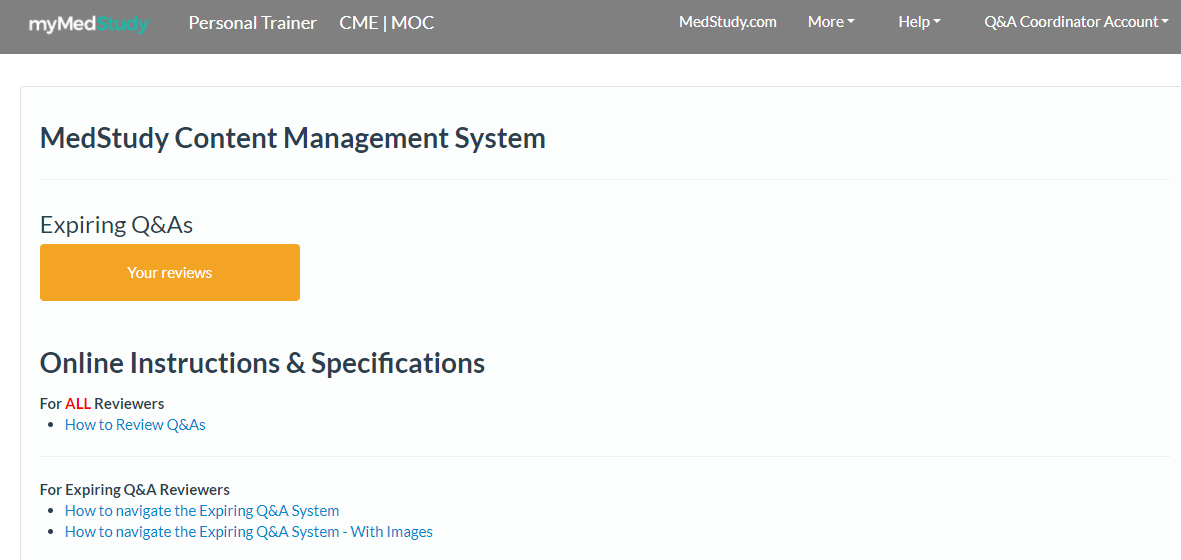Open the Help dropdown menu

[920, 22]
